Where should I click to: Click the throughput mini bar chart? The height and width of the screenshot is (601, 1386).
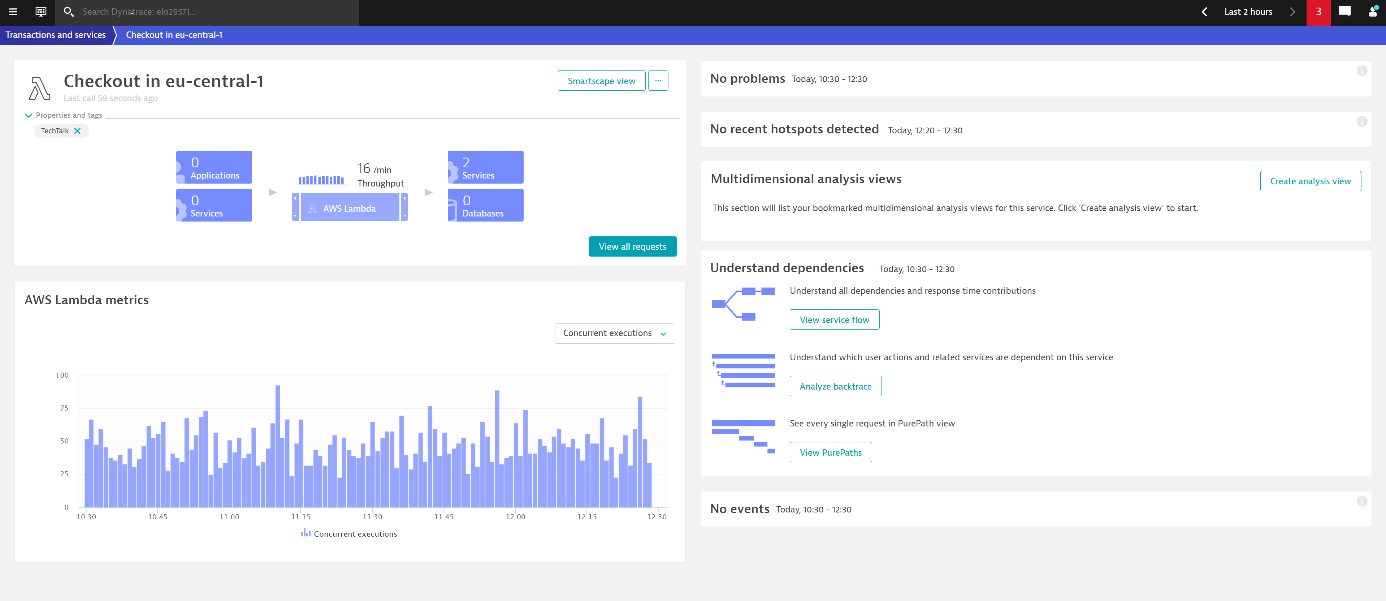[x=321, y=180]
